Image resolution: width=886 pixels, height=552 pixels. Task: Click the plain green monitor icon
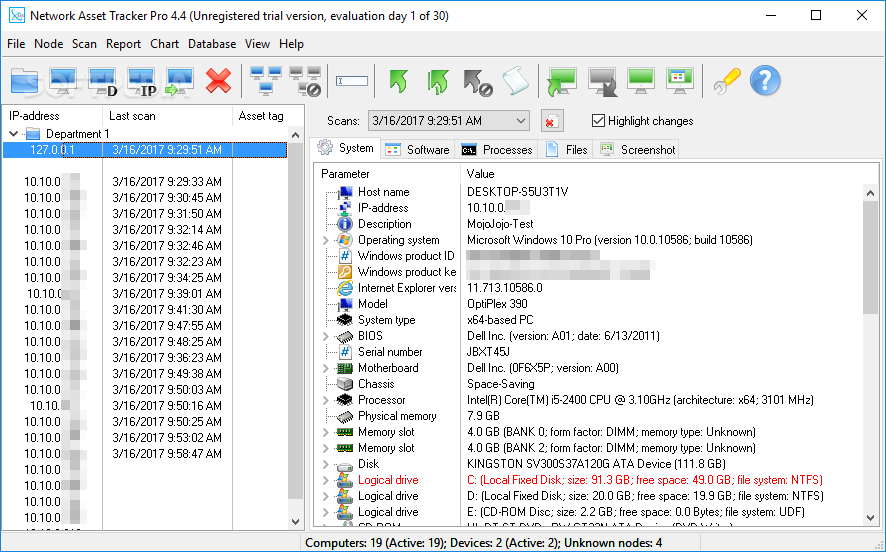tap(641, 81)
